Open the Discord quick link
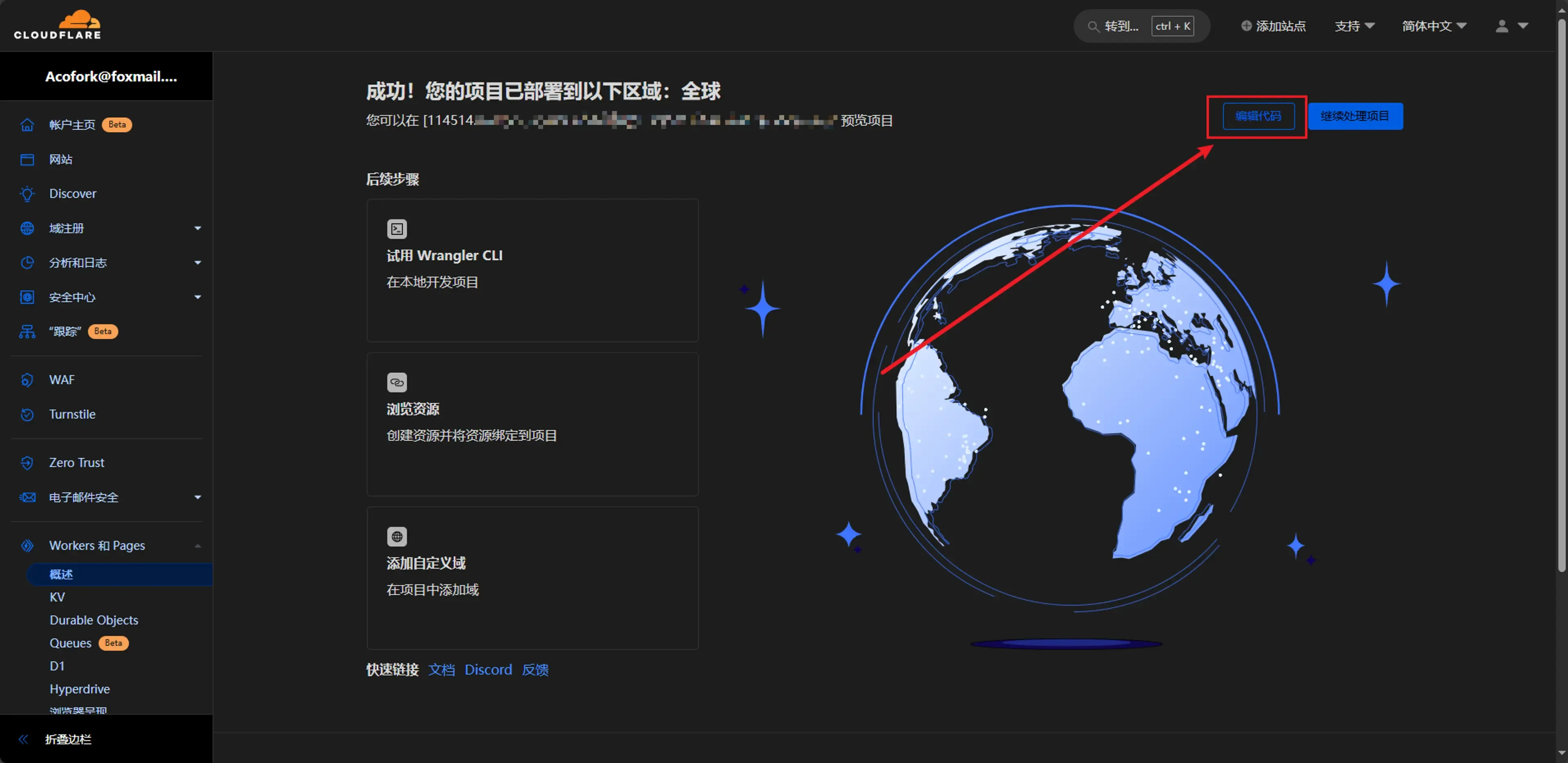The height and width of the screenshot is (763, 1568). click(x=488, y=670)
